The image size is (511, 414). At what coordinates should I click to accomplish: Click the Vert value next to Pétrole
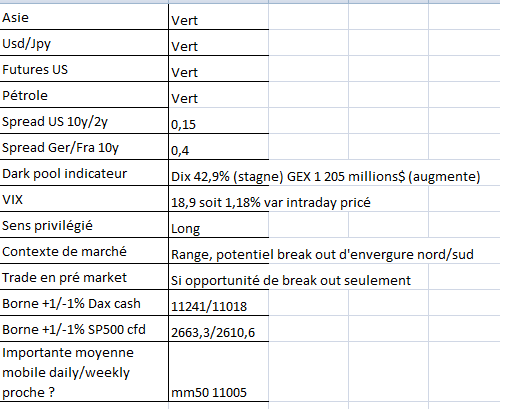[219, 95]
